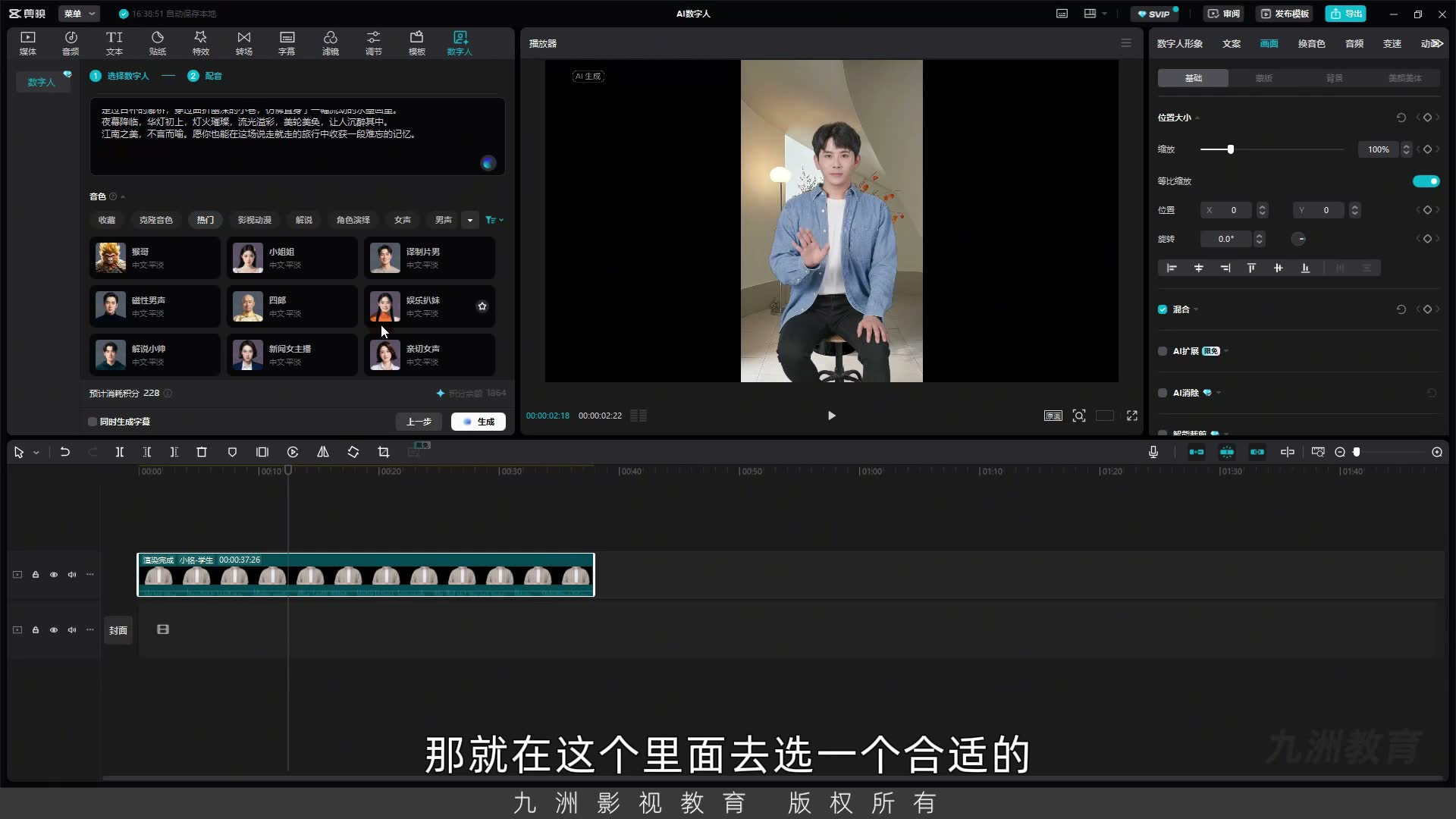Viewport: 1456px width, 819px height.
Task: Hide the cover track with eye icon
Action: point(54,630)
